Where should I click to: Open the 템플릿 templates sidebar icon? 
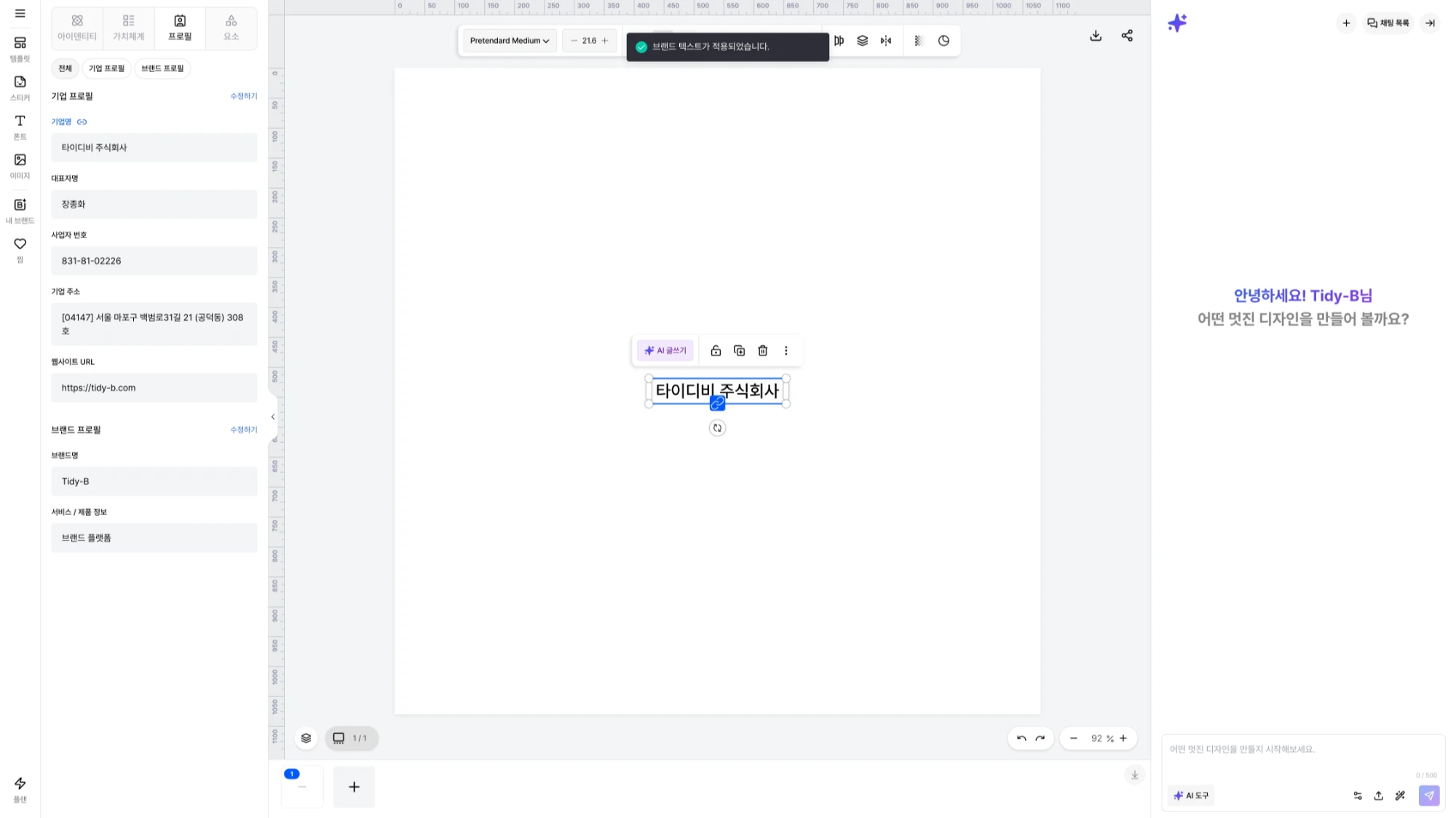pos(20,49)
